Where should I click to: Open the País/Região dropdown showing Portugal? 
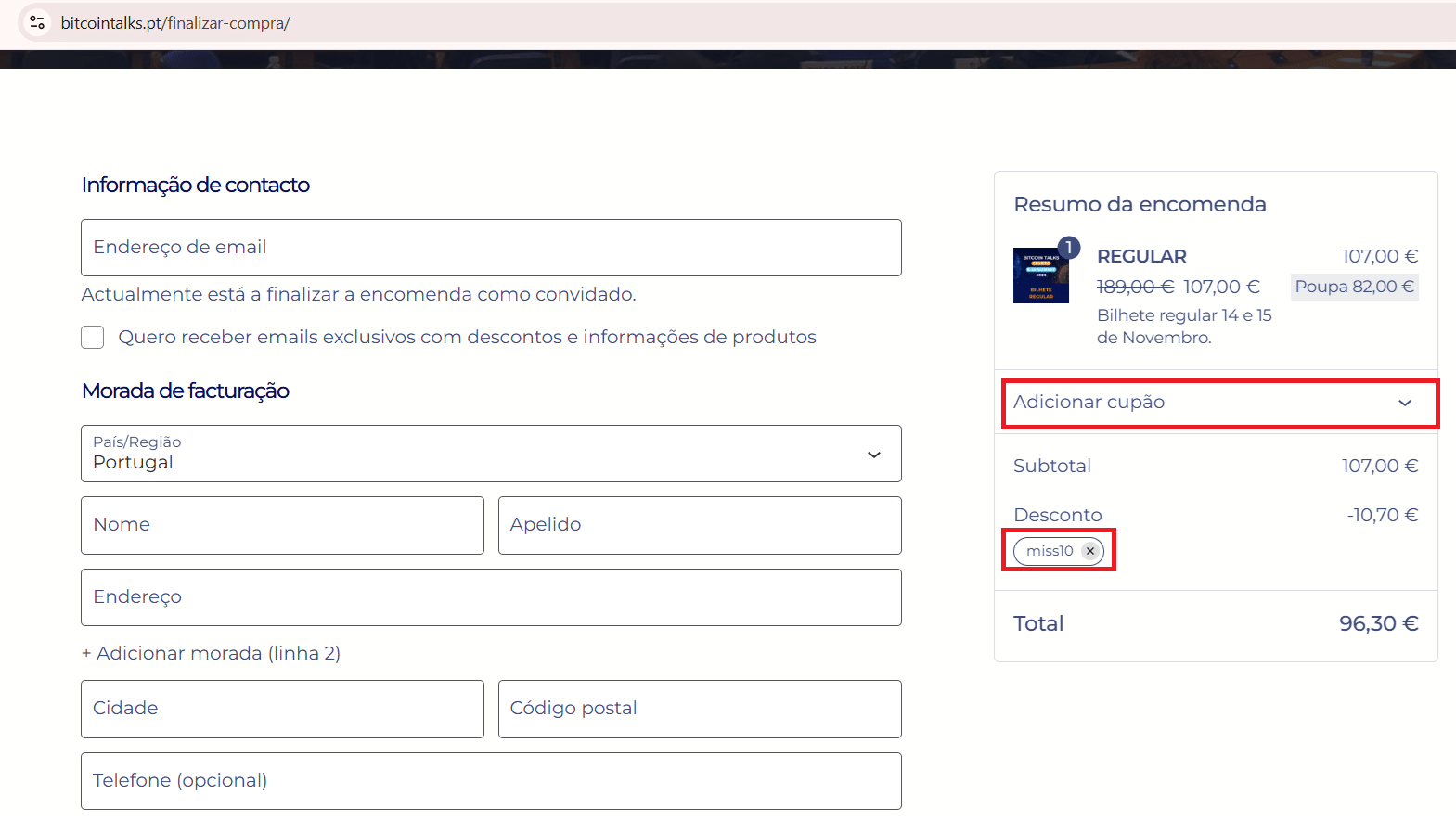491,454
